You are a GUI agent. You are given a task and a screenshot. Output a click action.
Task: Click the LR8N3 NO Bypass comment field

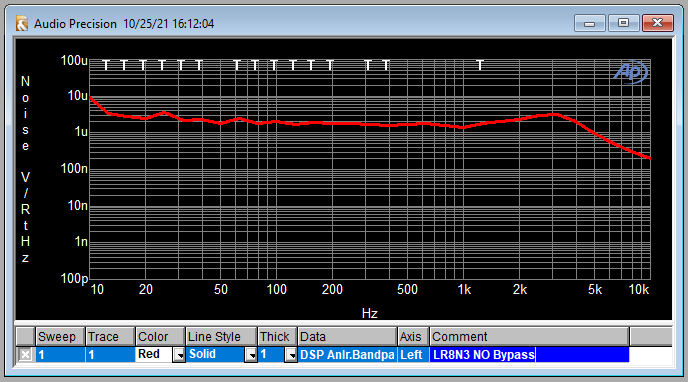tap(529, 354)
